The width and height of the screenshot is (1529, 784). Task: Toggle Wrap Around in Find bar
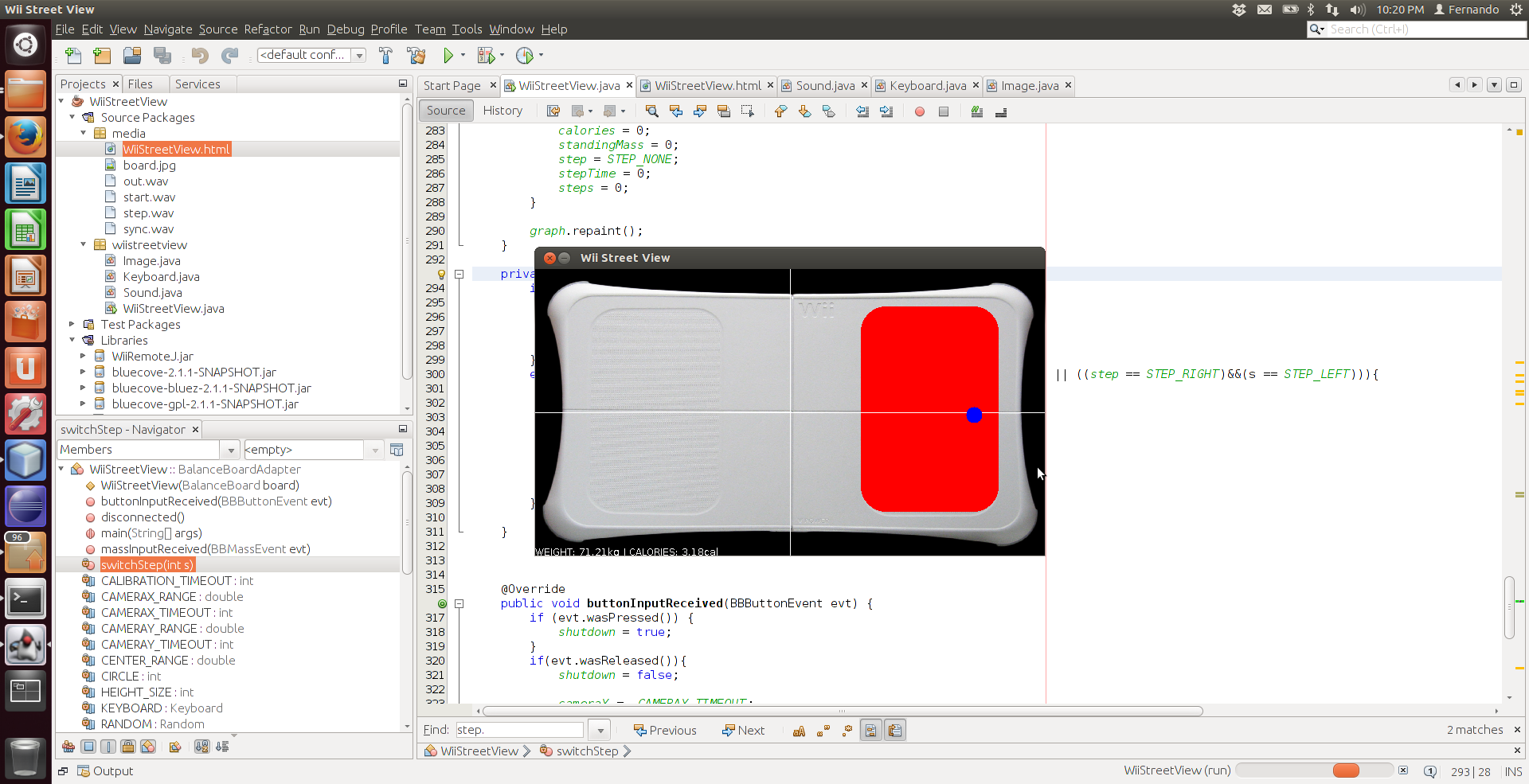point(895,731)
